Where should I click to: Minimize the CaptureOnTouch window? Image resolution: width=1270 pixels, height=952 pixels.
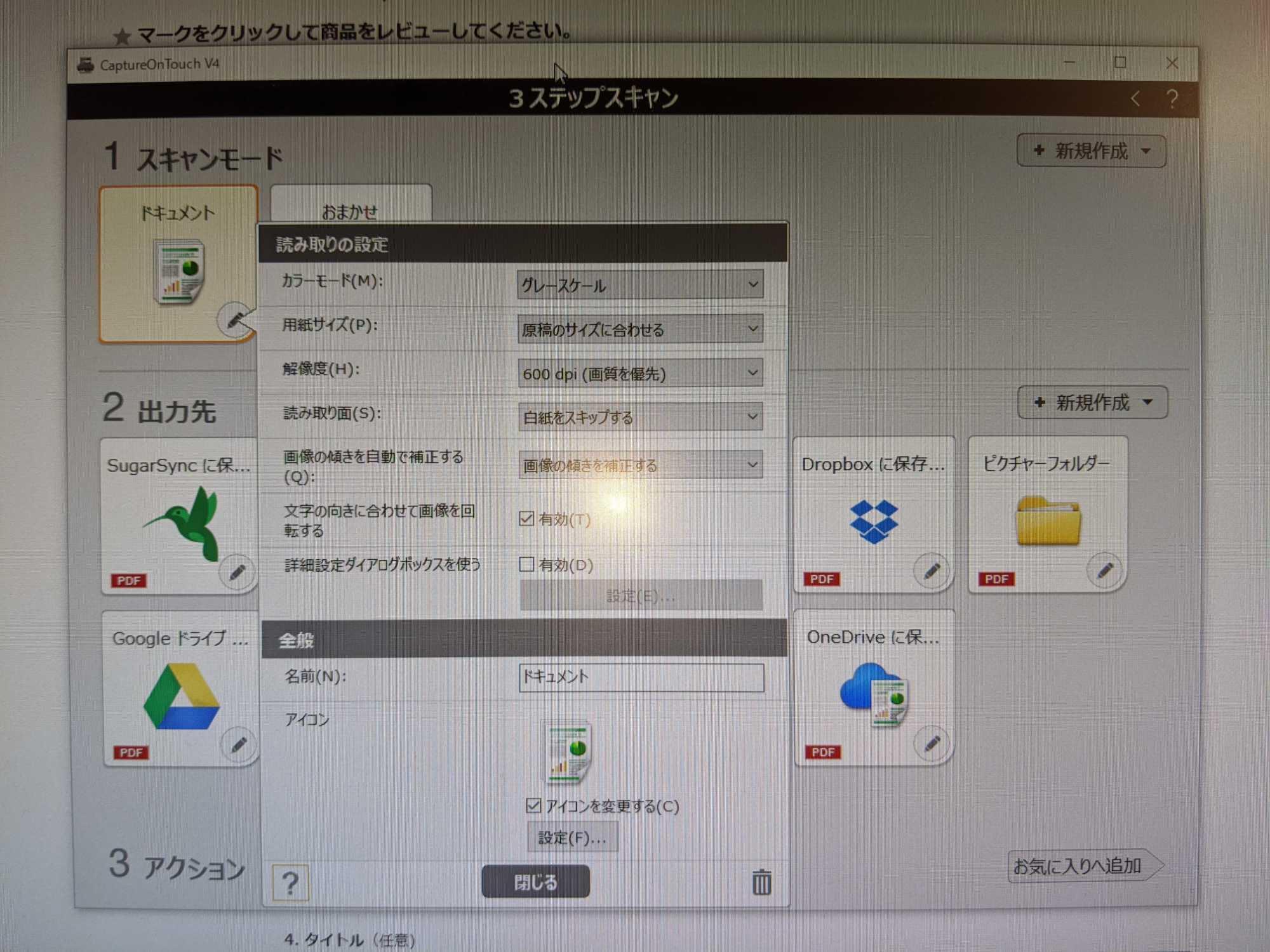pos(1069,63)
